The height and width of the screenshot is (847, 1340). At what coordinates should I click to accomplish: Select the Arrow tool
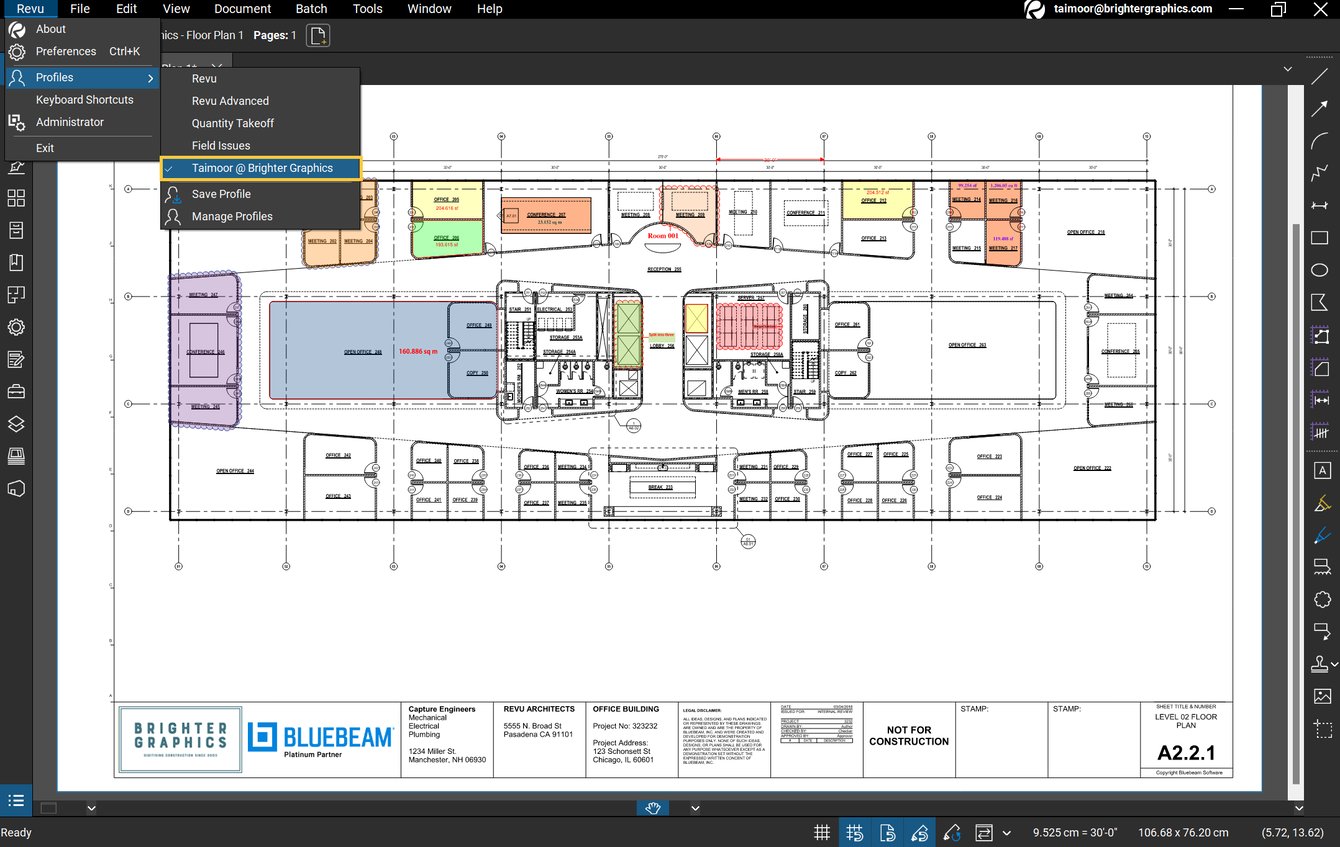click(x=1320, y=107)
